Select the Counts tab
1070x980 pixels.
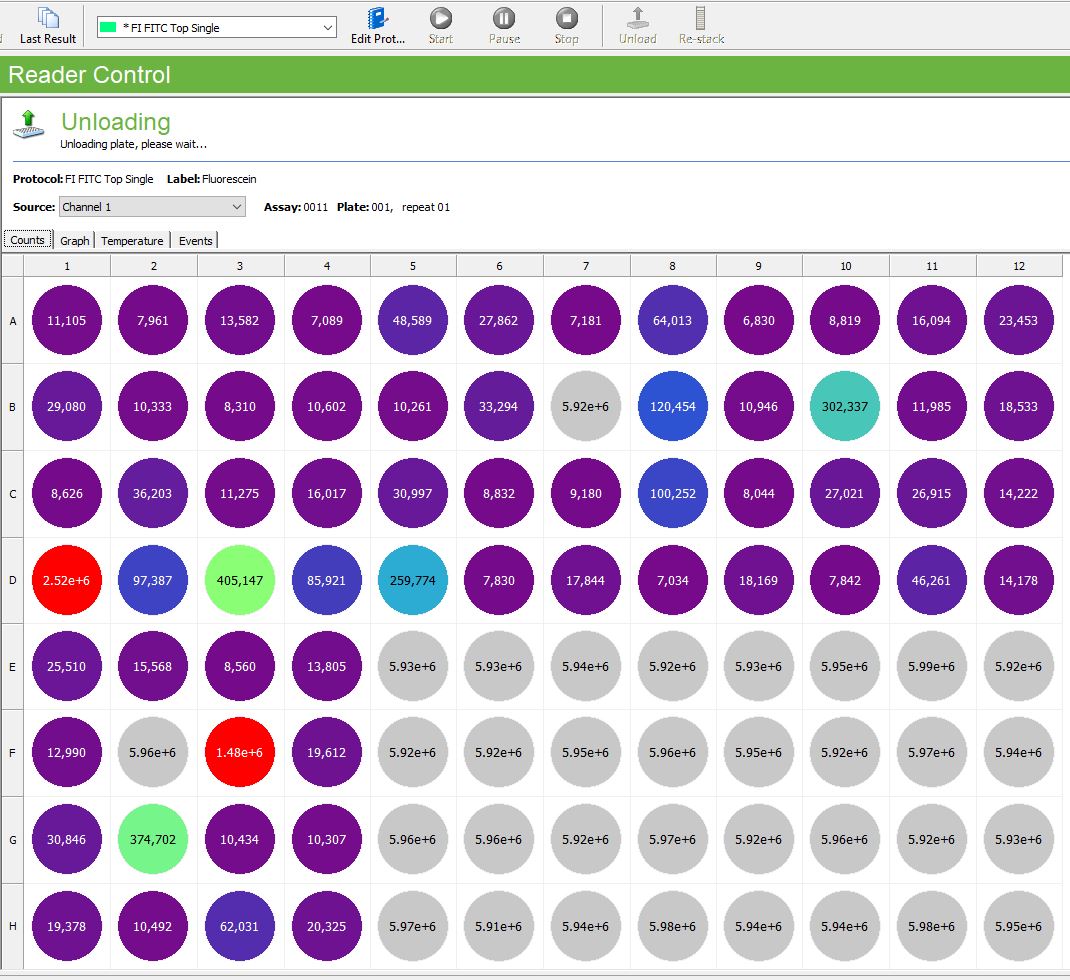point(27,241)
